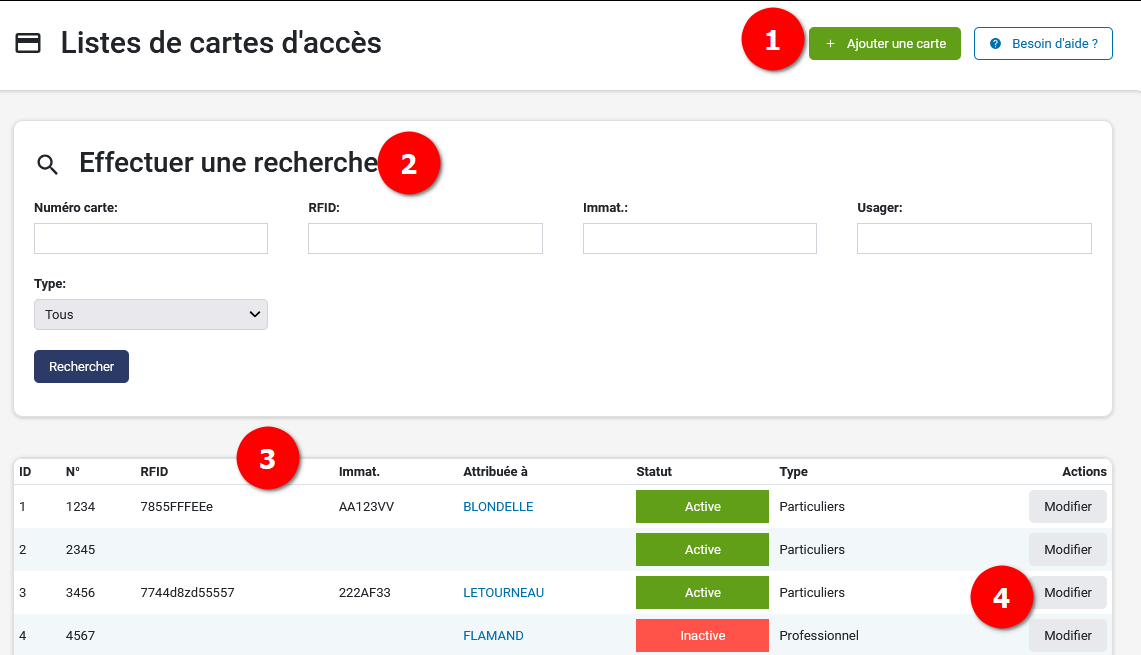Open the 'Besoin d'aide ?' help button
1141x655 pixels.
[1043, 44]
